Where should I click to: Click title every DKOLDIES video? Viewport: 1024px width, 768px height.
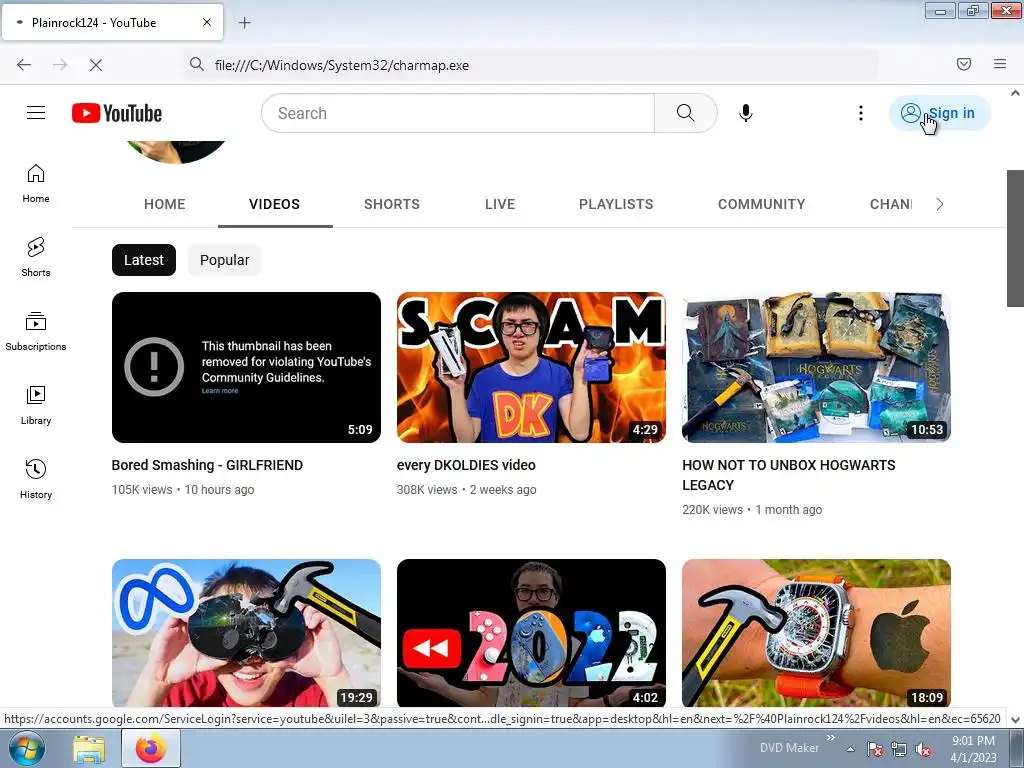click(x=466, y=465)
